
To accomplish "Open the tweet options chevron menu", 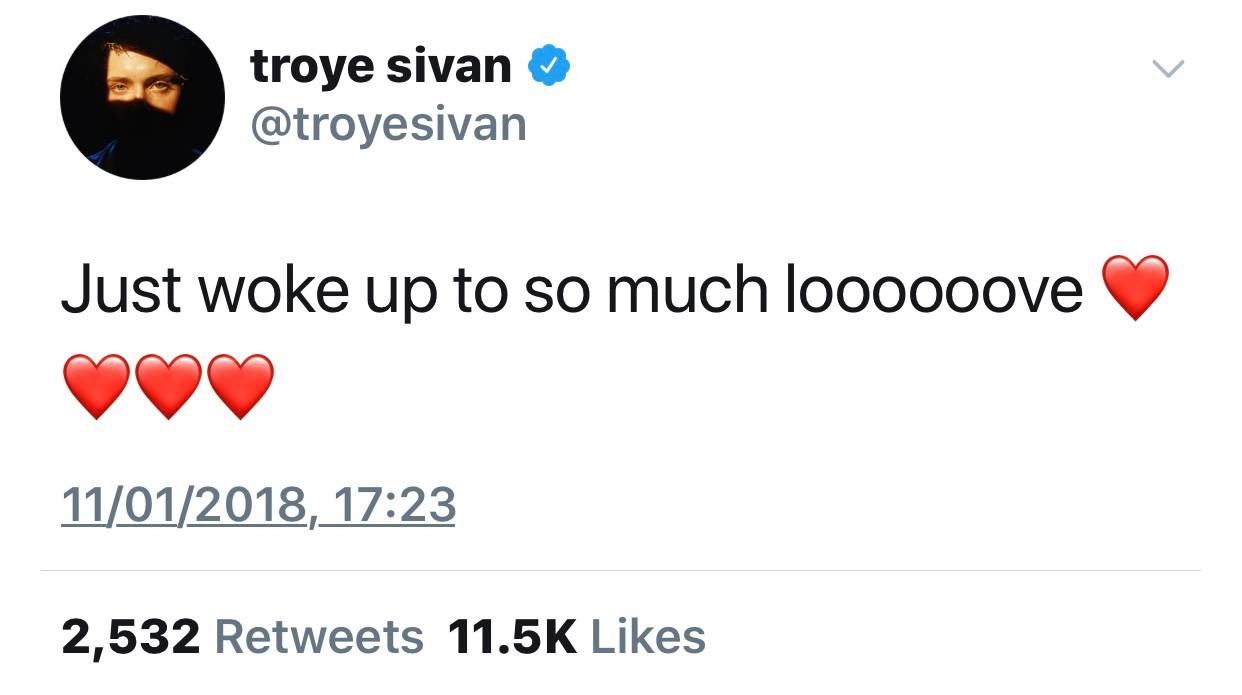I will pyautogui.click(x=1167, y=69).
